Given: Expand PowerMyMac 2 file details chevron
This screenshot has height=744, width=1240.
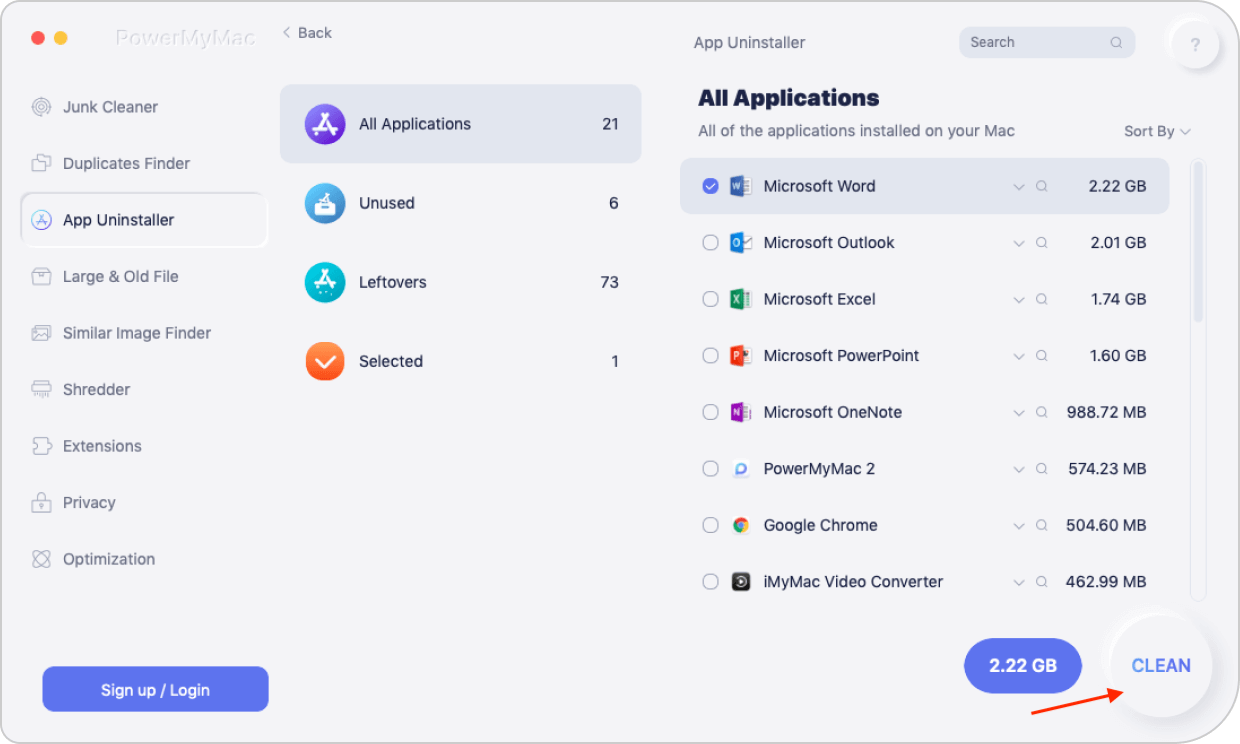Looking at the screenshot, I should tap(1019, 469).
